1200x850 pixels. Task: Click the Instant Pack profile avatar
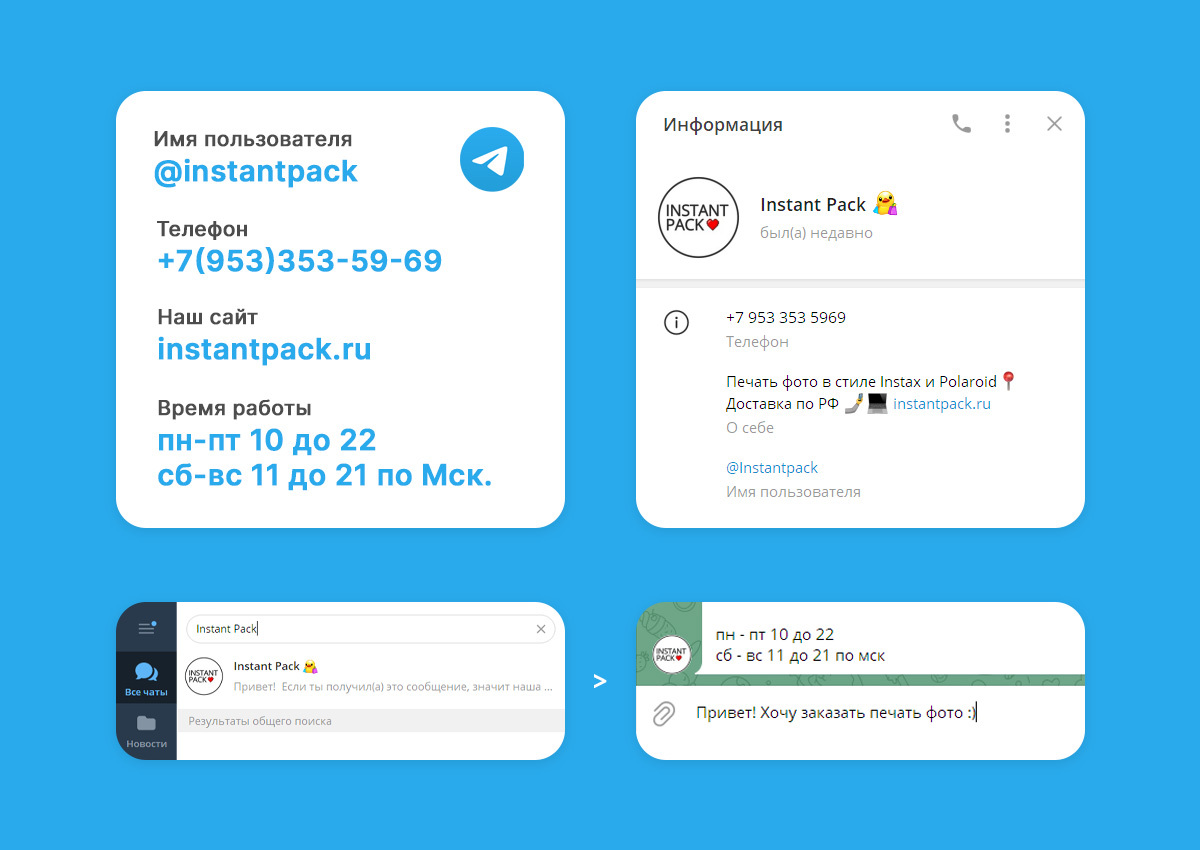[699, 218]
